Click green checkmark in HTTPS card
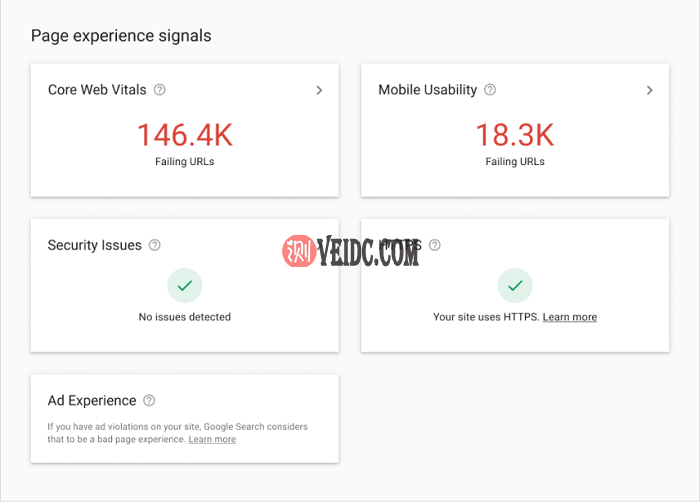Image resolution: width=700 pixels, height=502 pixels. click(x=515, y=286)
